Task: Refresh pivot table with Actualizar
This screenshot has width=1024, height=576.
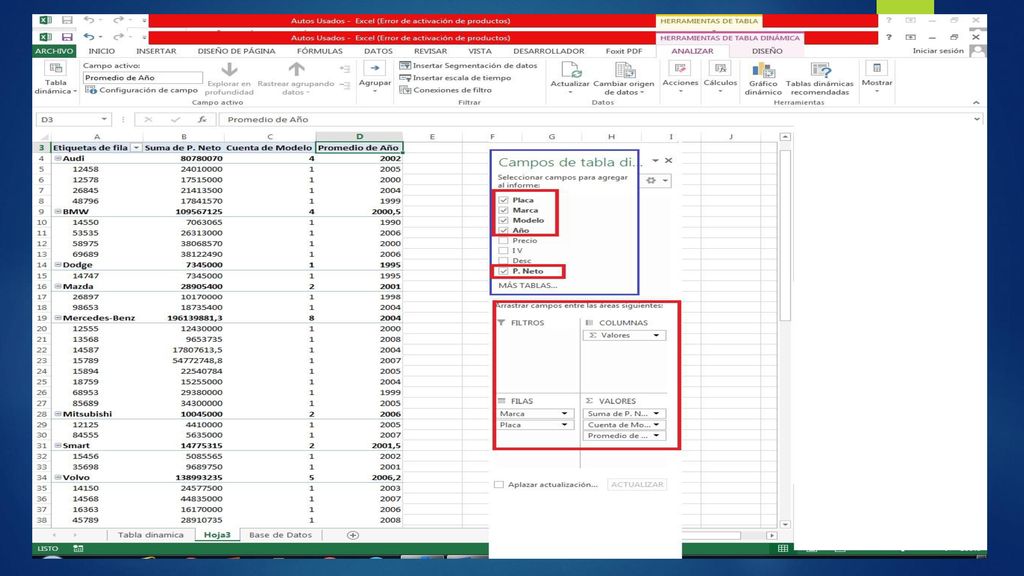Action: click(x=569, y=78)
